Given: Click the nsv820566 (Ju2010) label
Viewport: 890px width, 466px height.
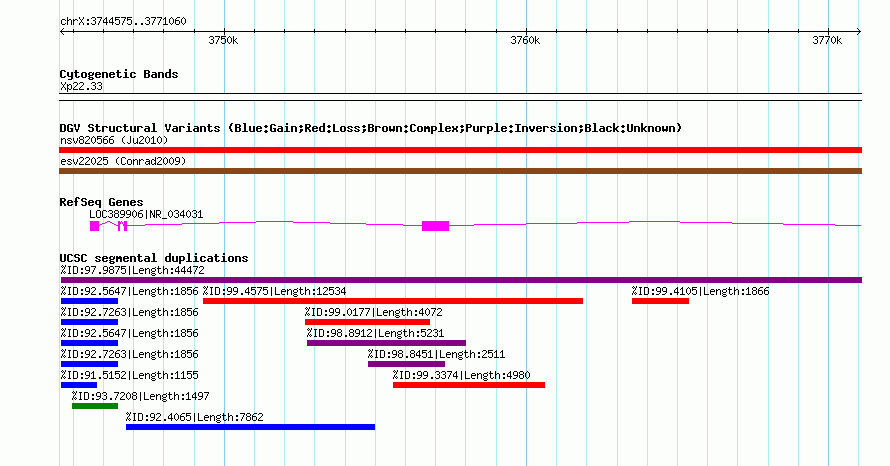Looking at the screenshot, I should (114, 140).
